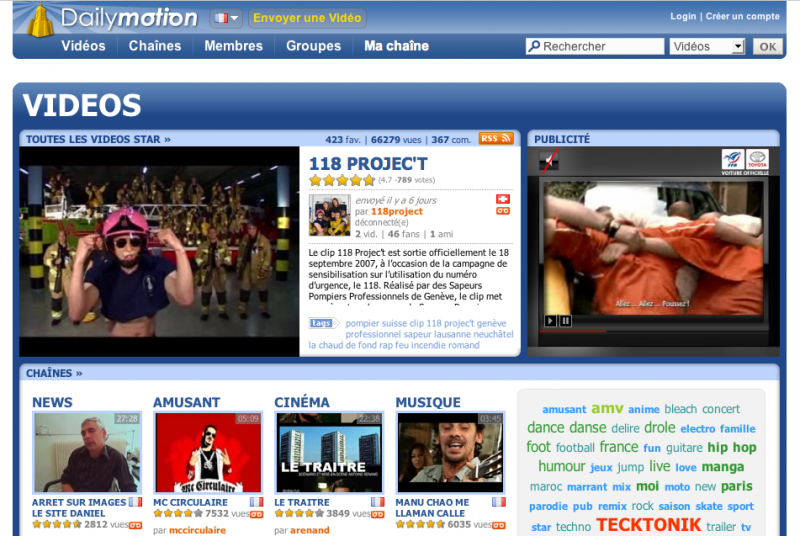Click the French flag next to MC Circulaire
Image resolution: width=800 pixels, height=536 pixels.
pyautogui.click(x=256, y=502)
